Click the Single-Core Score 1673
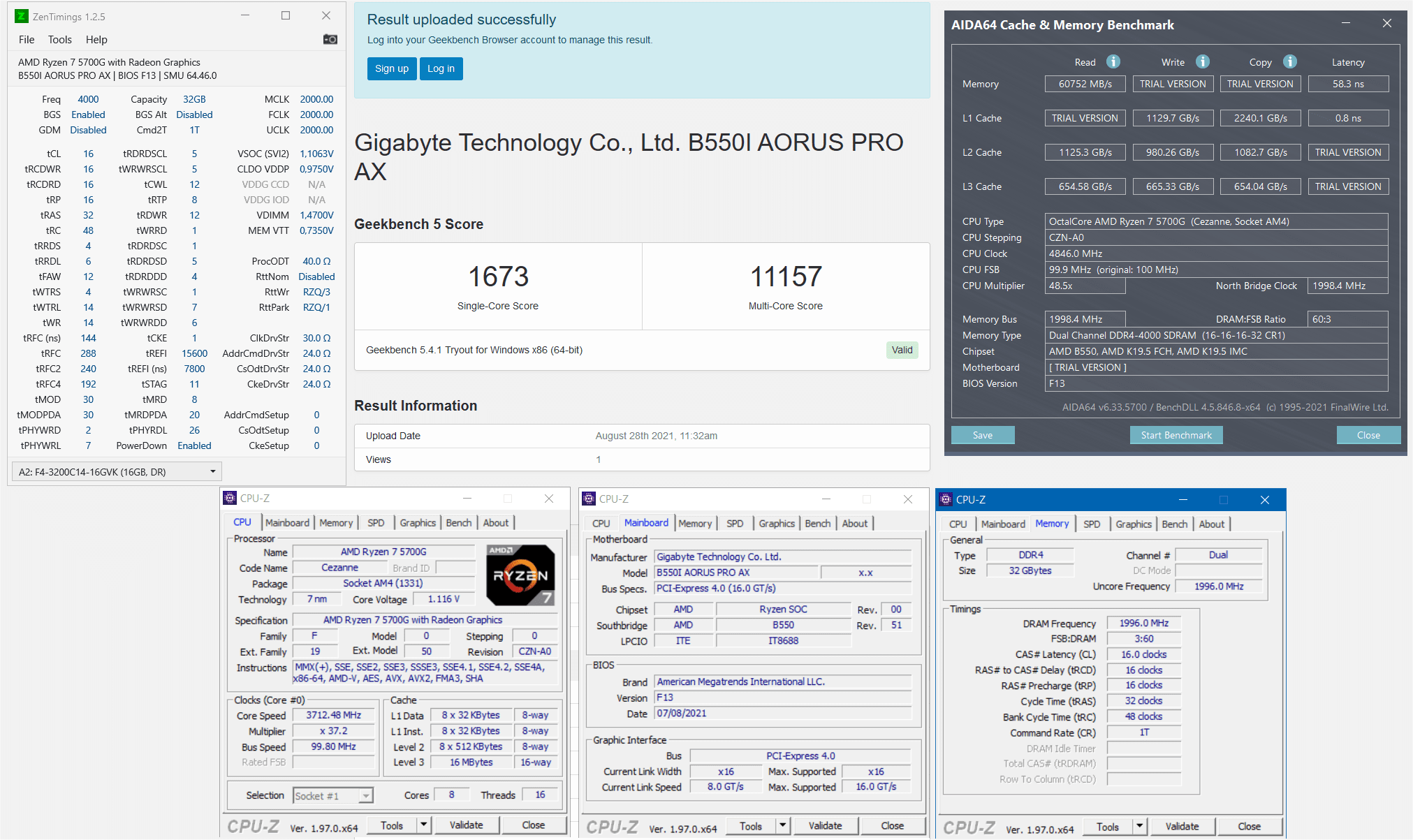 [498, 277]
